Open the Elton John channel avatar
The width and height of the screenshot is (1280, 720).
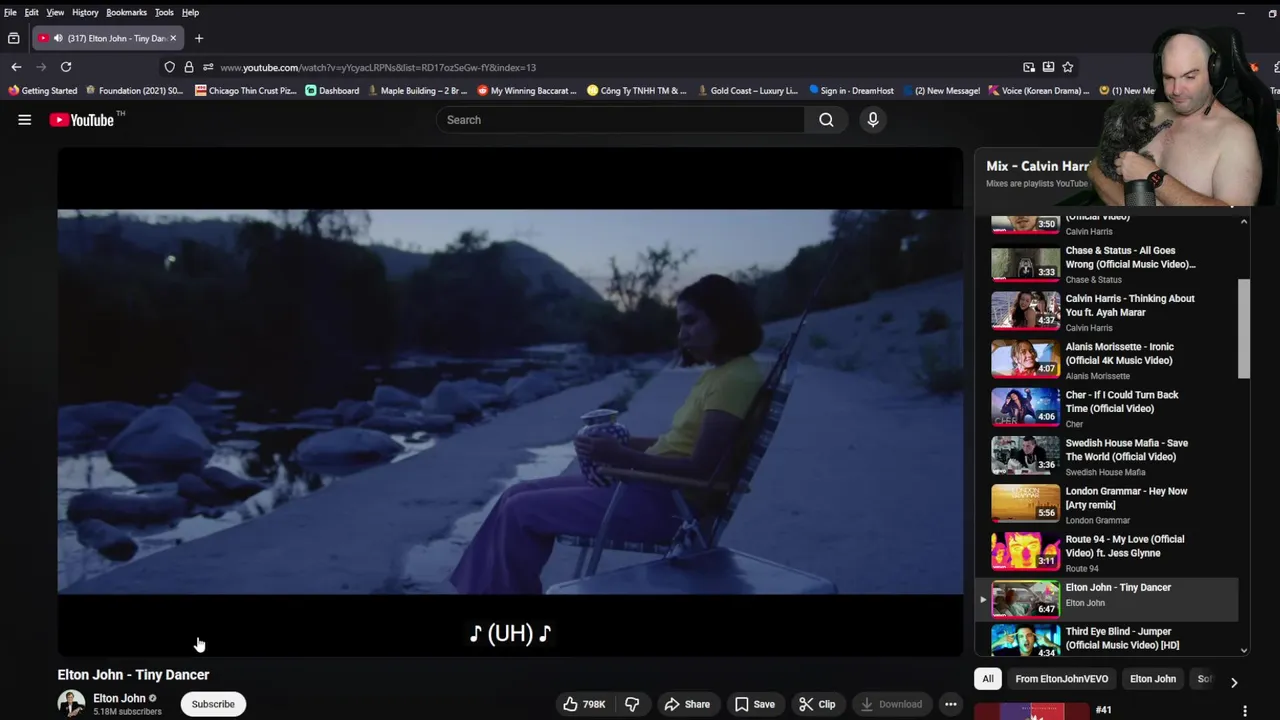pos(71,704)
